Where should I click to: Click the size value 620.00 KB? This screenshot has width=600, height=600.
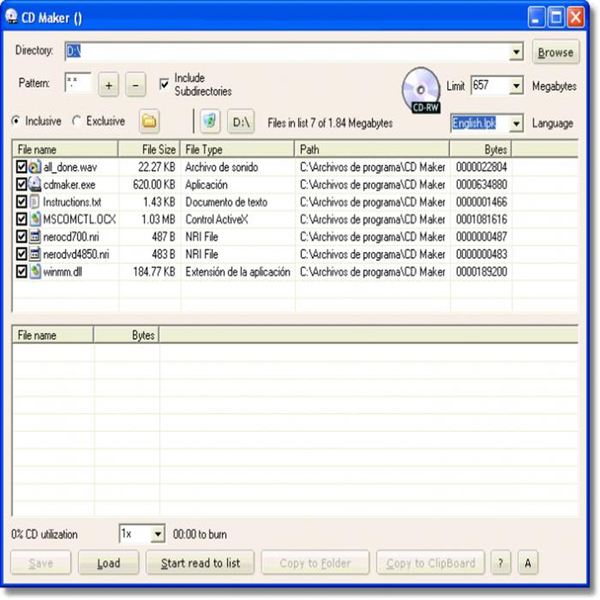(154, 185)
